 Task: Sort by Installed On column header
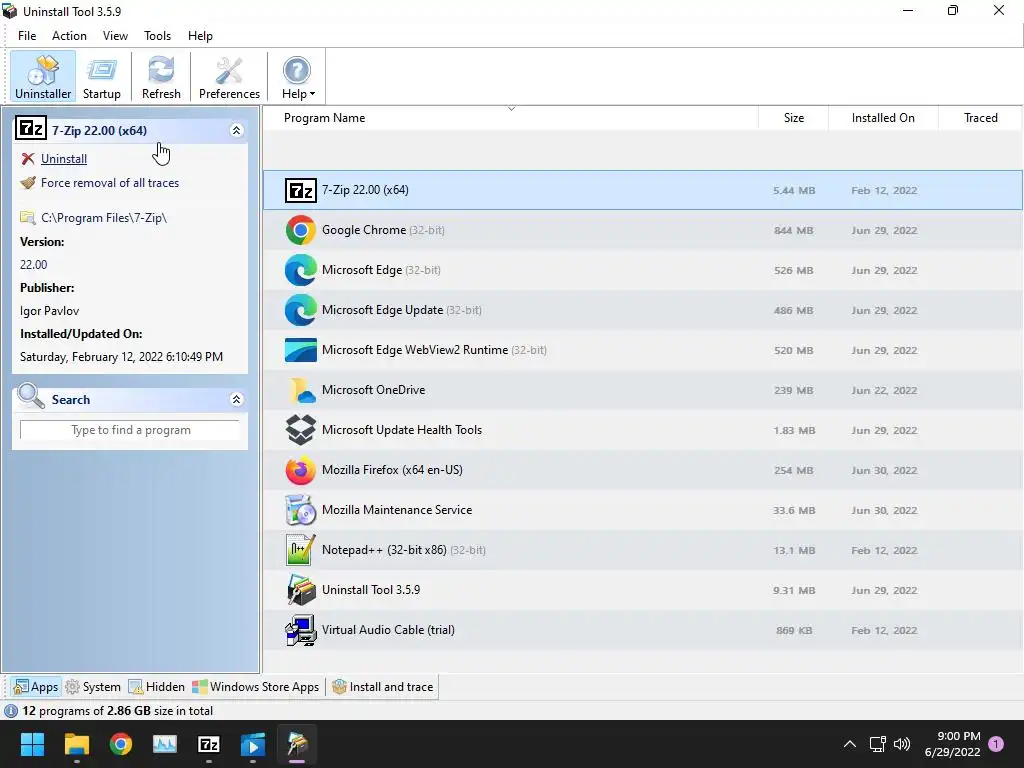coord(883,118)
